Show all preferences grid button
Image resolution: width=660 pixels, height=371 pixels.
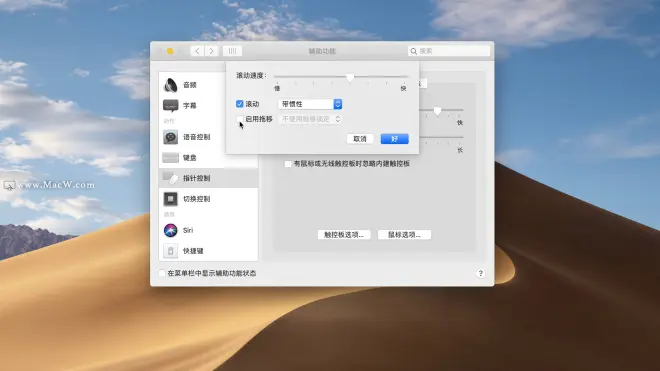232,51
